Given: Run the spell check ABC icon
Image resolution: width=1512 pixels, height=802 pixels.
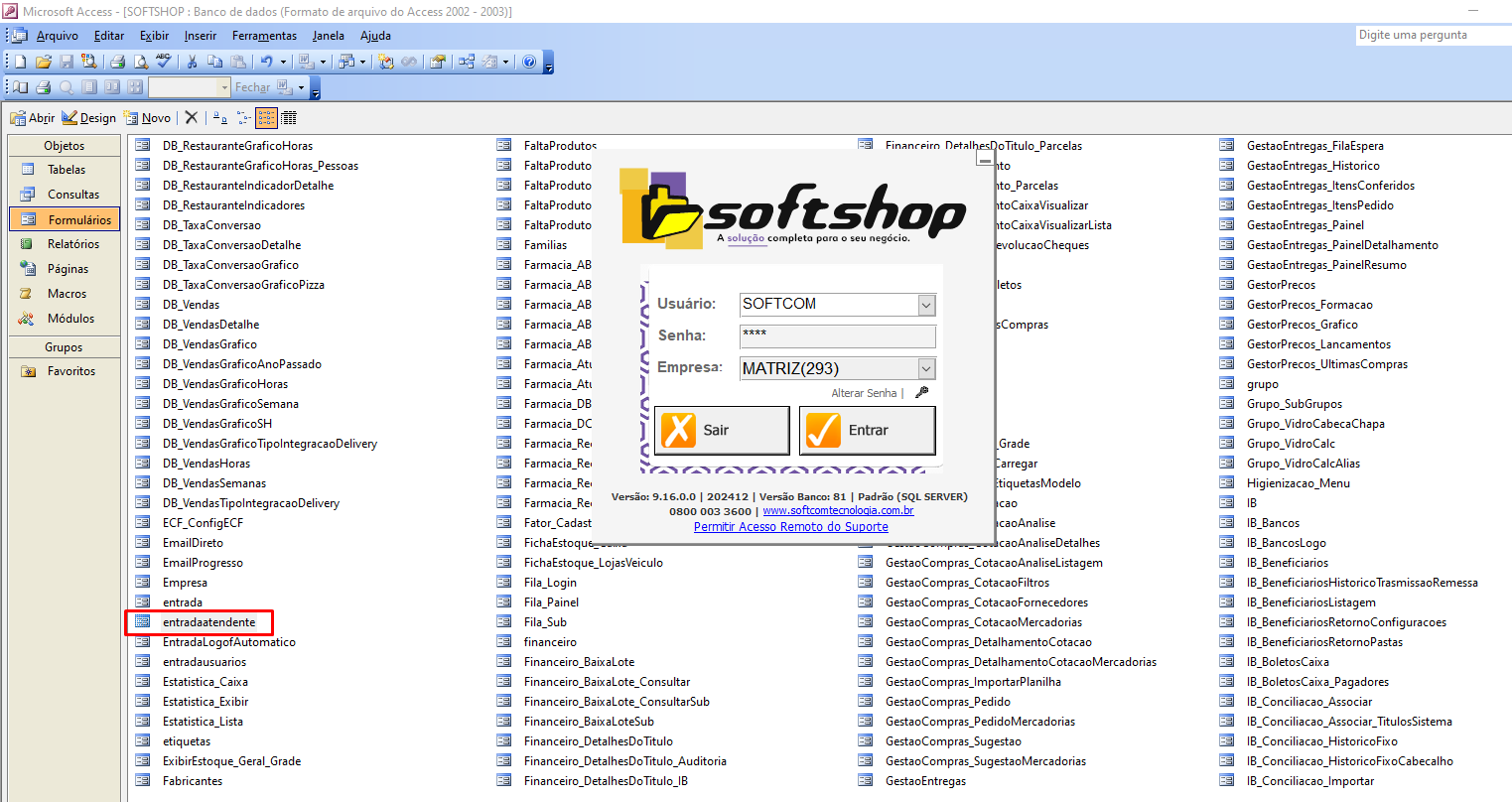Looking at the screenshot, I should click(163, 62).
